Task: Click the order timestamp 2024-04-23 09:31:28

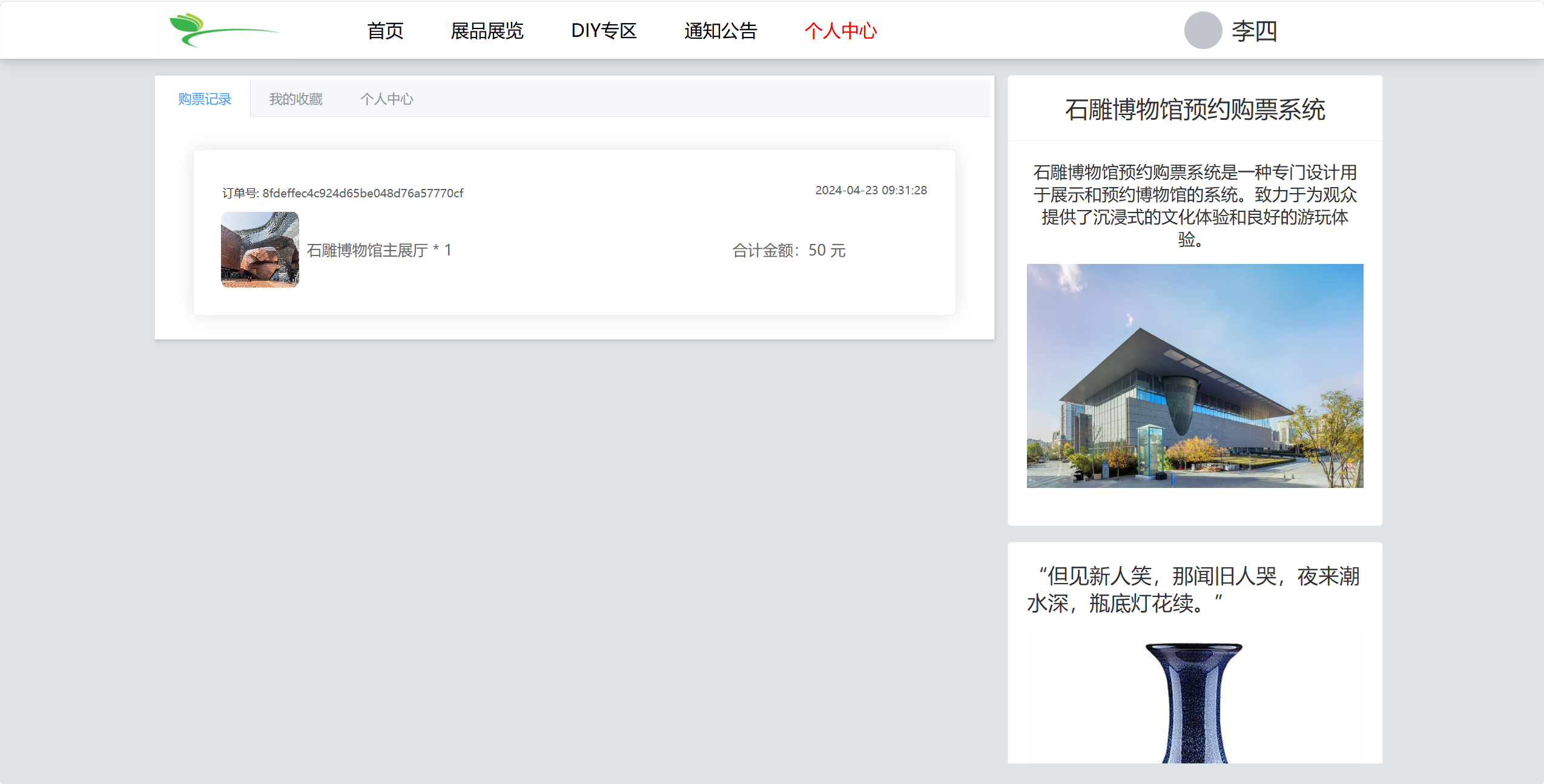Action: point(871,190)
